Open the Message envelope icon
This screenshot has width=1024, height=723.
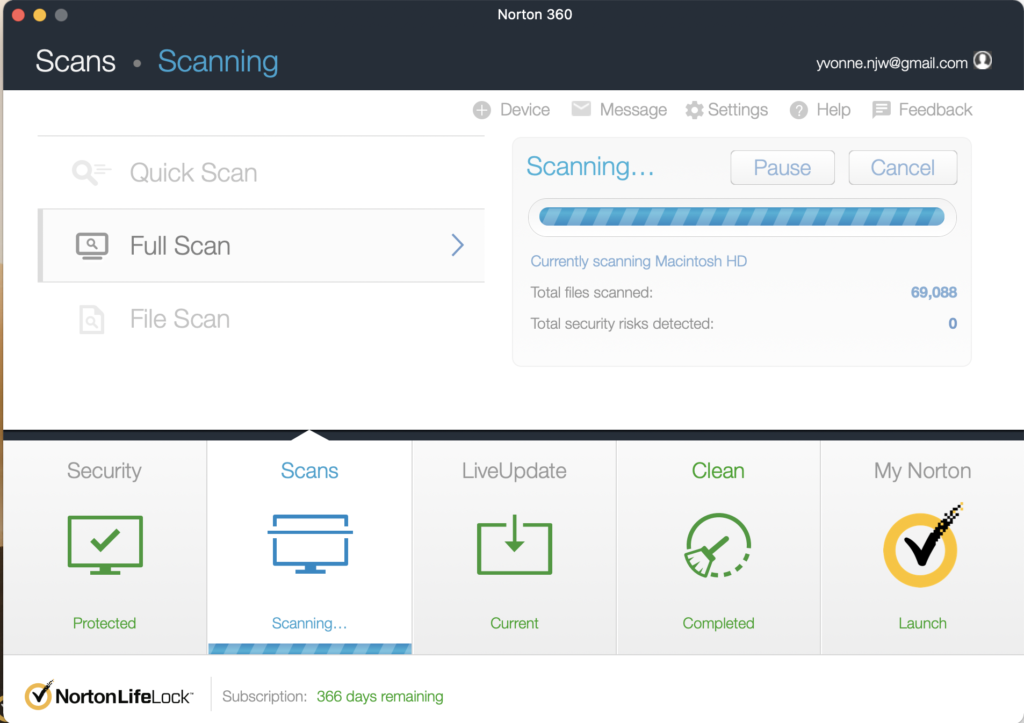pos(581,108)
